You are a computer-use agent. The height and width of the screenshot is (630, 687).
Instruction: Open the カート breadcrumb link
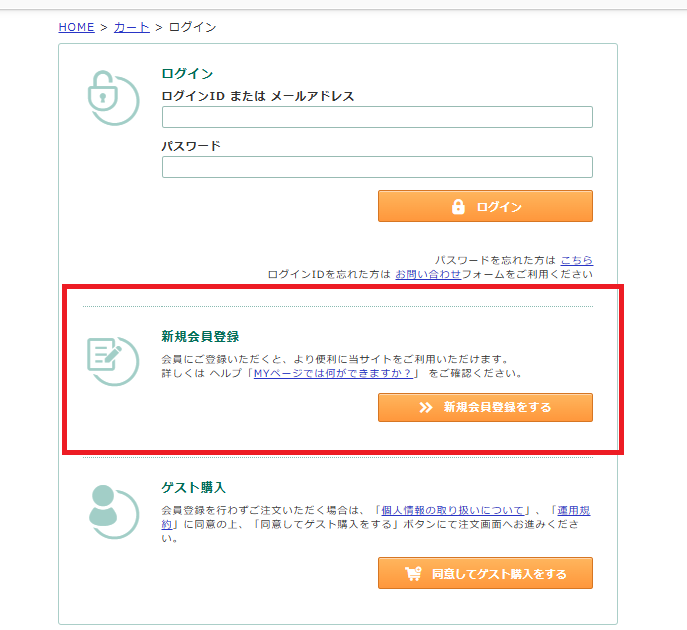pyautogui.click(x=131, y=27)
